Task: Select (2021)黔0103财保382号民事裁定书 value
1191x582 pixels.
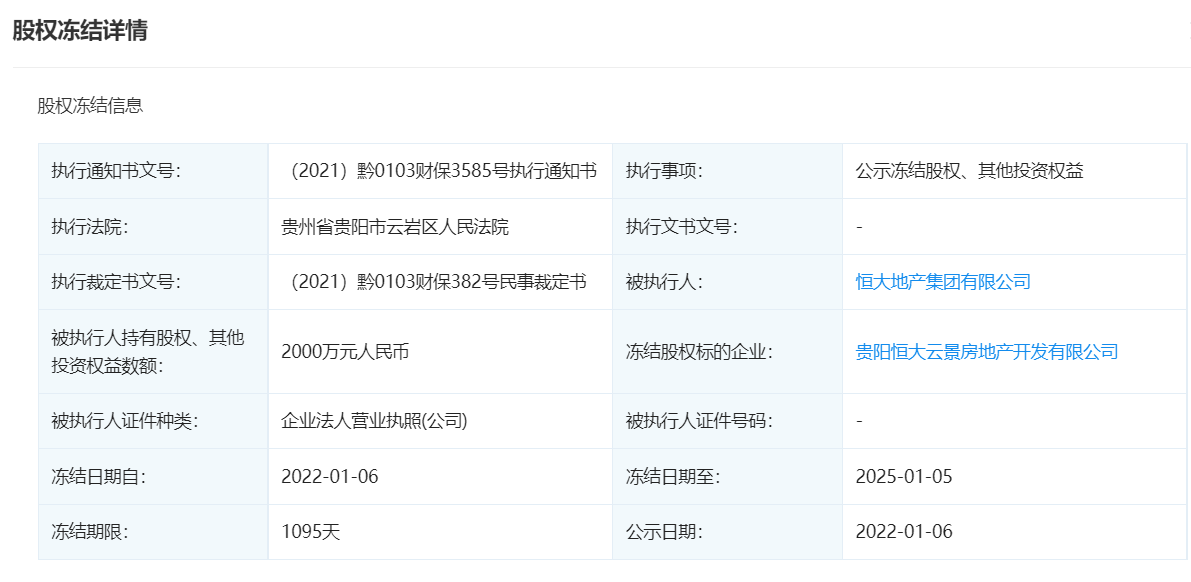Action: 434,282
